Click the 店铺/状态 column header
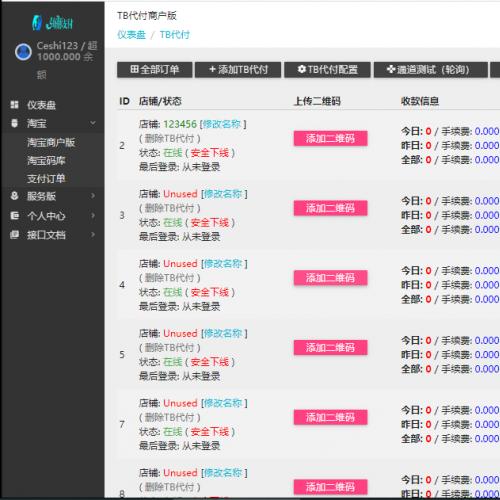The width and height of the screenshot is (500, 500). pos(160,101)
